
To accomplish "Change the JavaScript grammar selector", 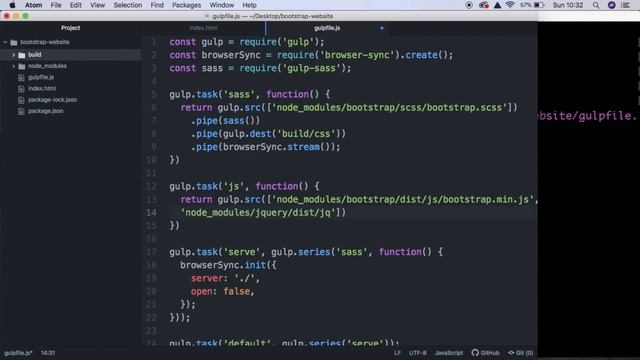I will pos(449,353).
